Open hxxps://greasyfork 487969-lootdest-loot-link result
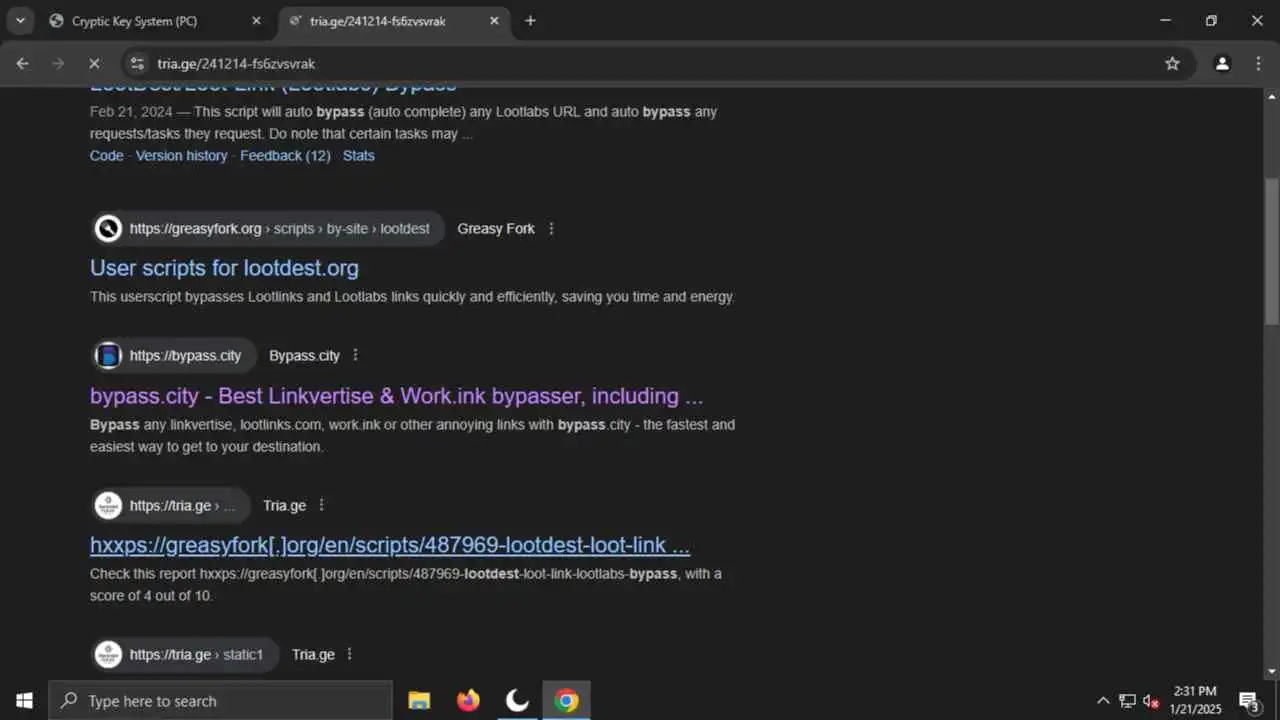This screenshot has height=720, width=1280. tap(390, 546)
